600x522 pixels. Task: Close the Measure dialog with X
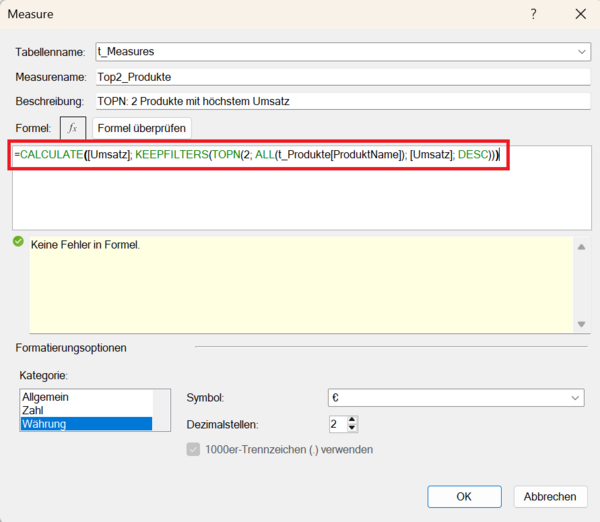tap(580, 14)
